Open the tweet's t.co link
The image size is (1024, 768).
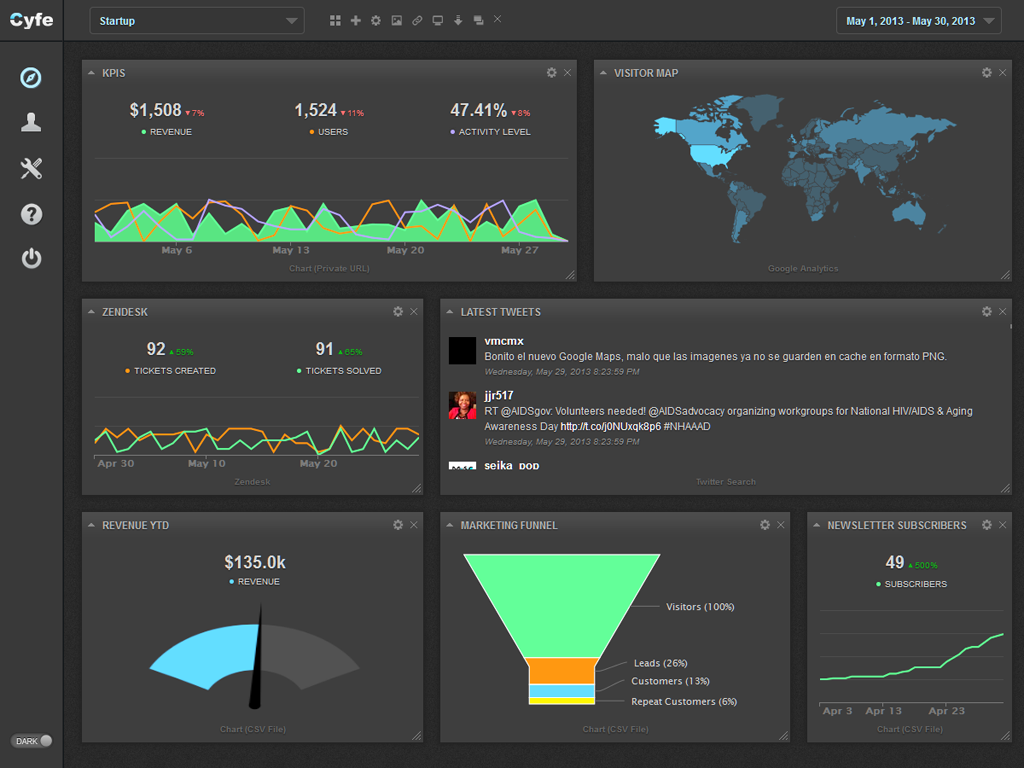(610, 426)
